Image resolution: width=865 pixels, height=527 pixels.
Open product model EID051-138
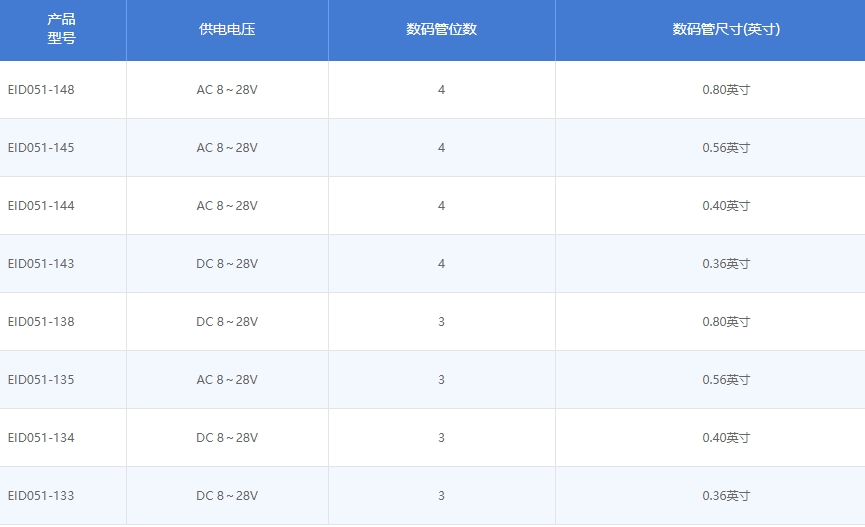point(41,322)
